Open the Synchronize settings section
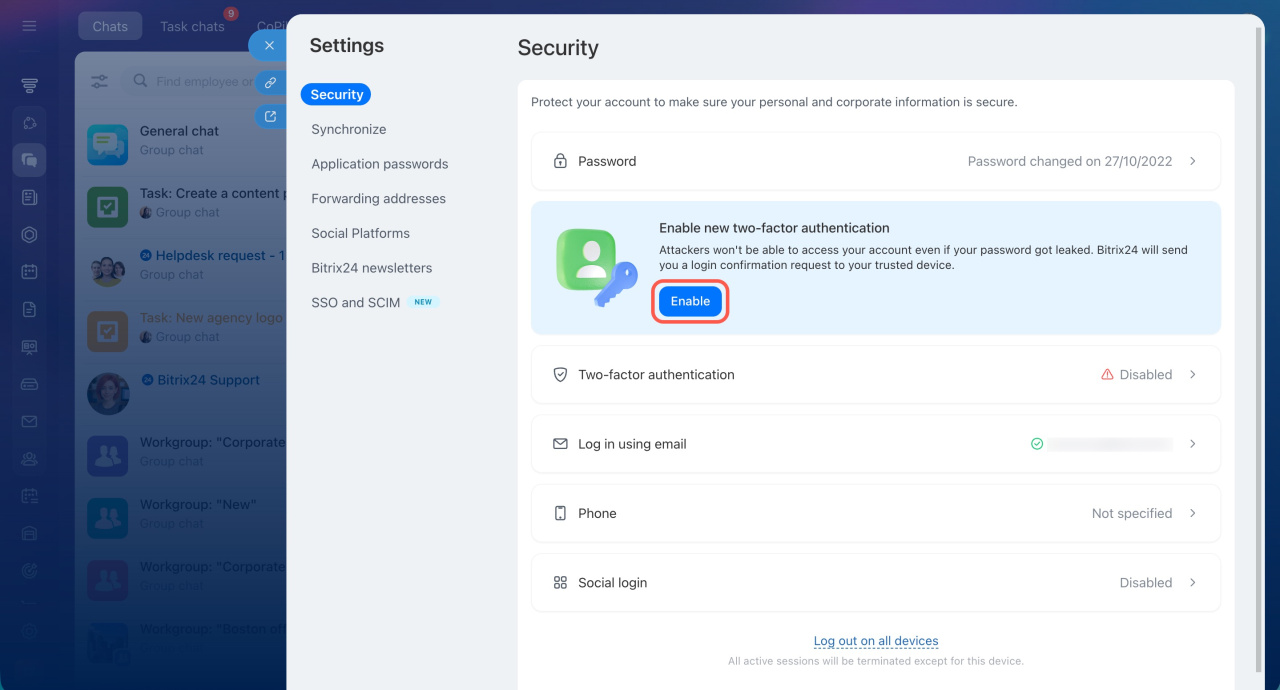The image size is (1280, 690). tap(348, 129)
